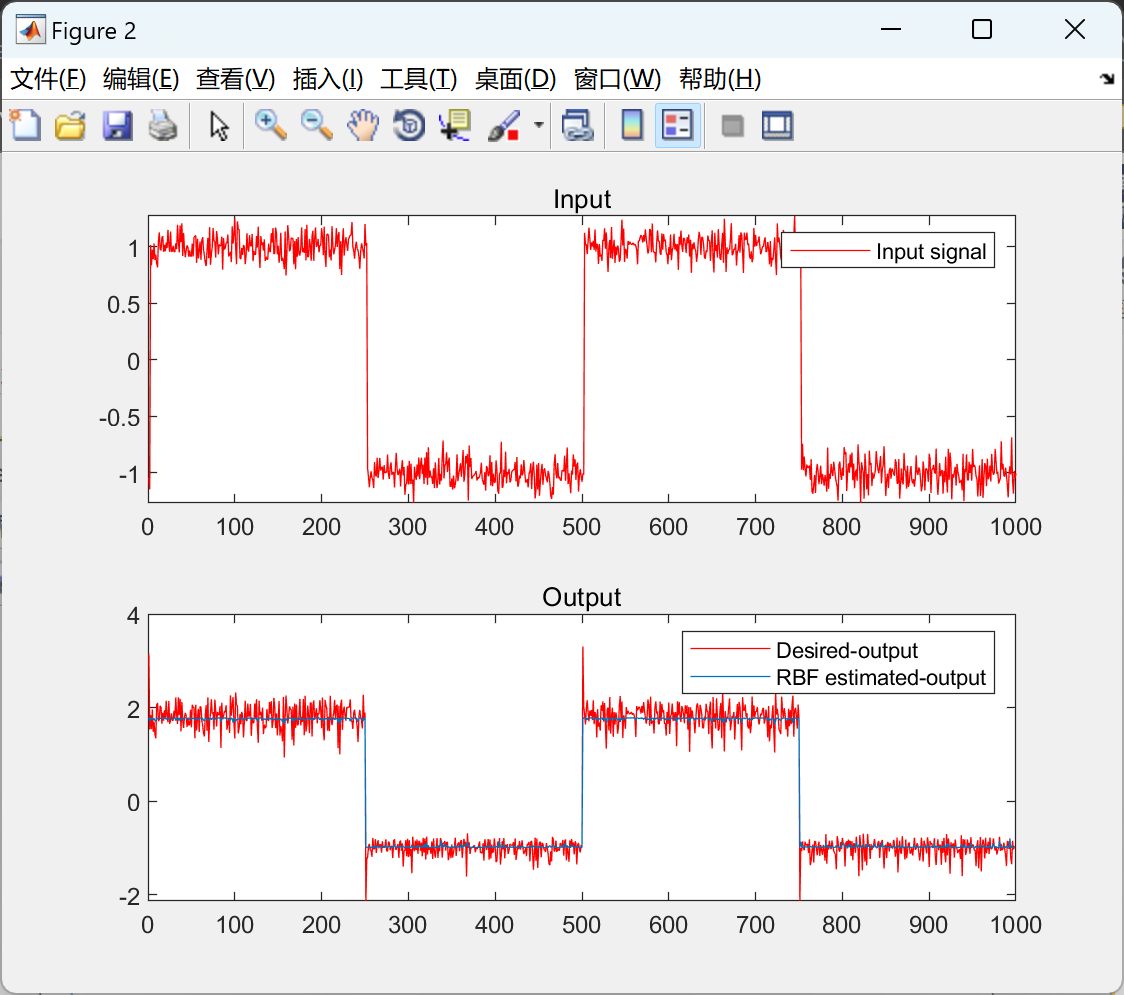Open the 编辑(E) menu

point(140,79)
